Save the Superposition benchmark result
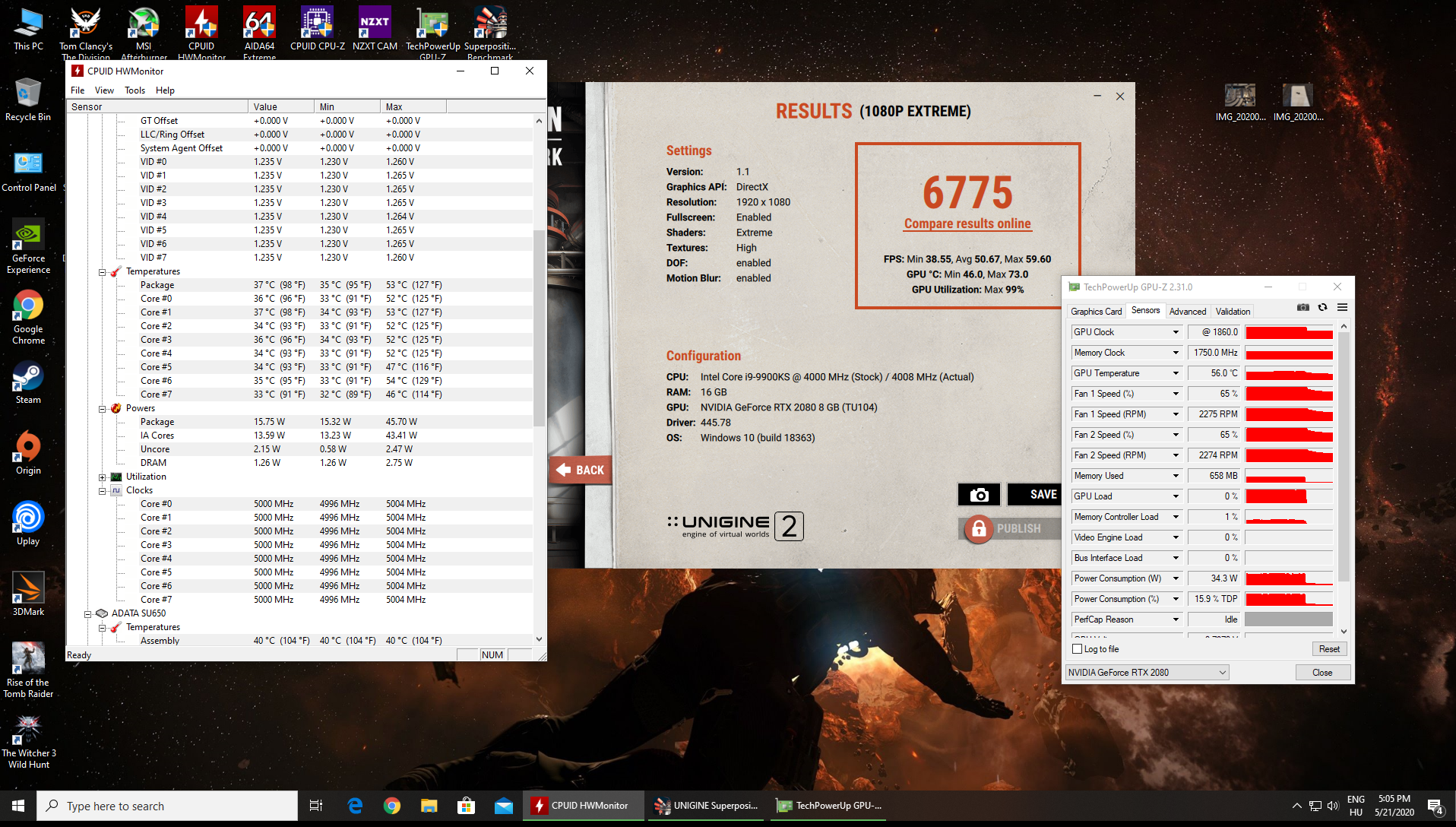This screenshot has height=827, width=1456. click(1033, 495)
